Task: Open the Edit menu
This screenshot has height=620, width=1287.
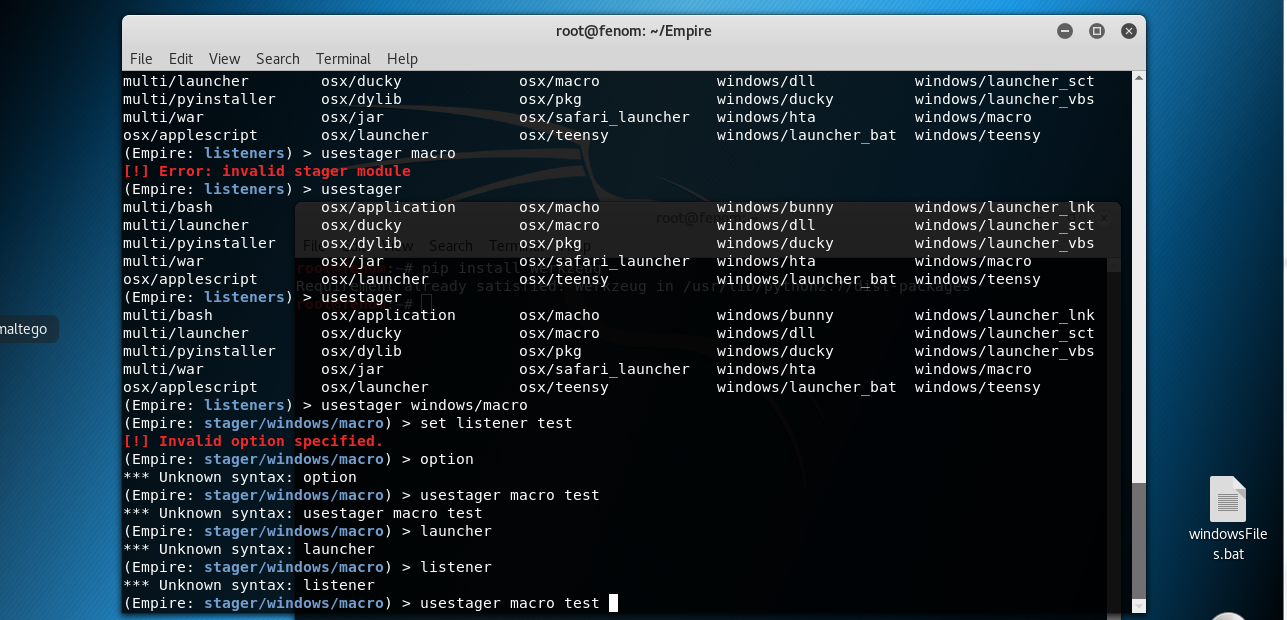Action: click(181, 59)
